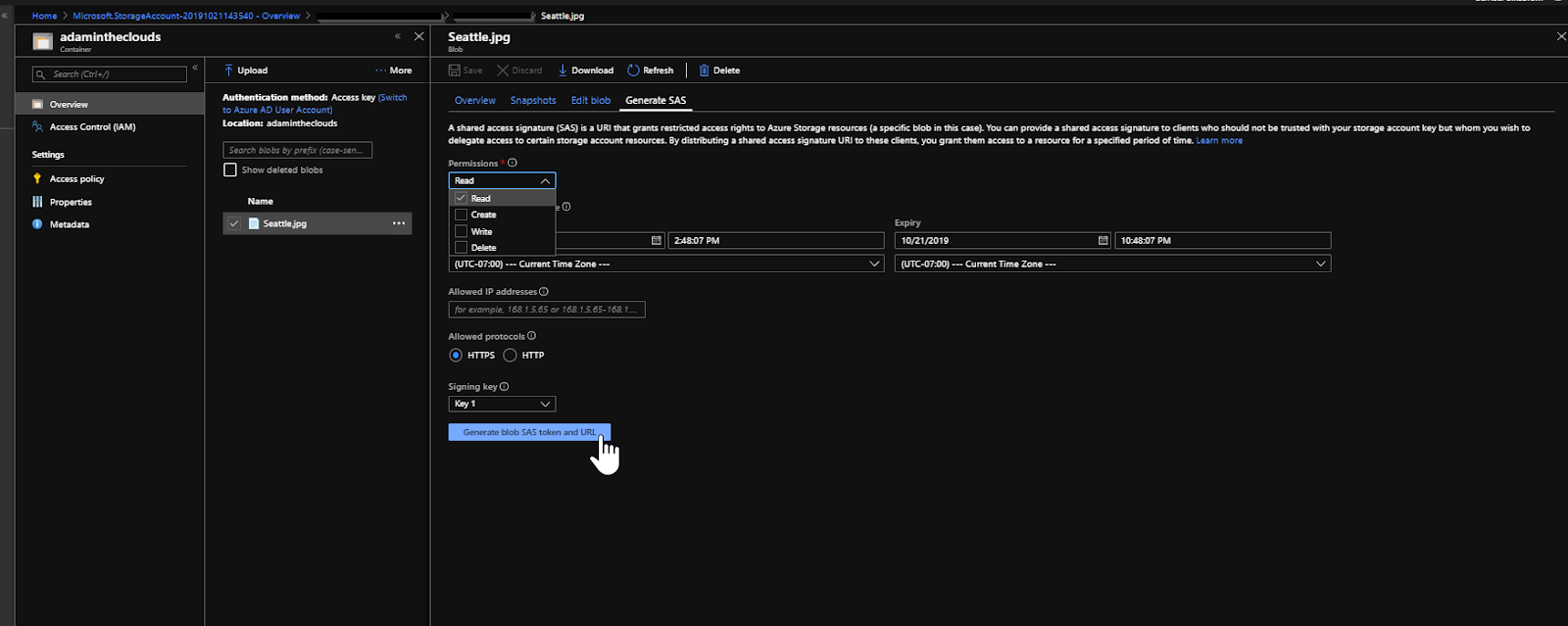This screenshot has height=626, width=1568.
Task: Open the Overview sidebar item
Action: click(x=110, y=104)
